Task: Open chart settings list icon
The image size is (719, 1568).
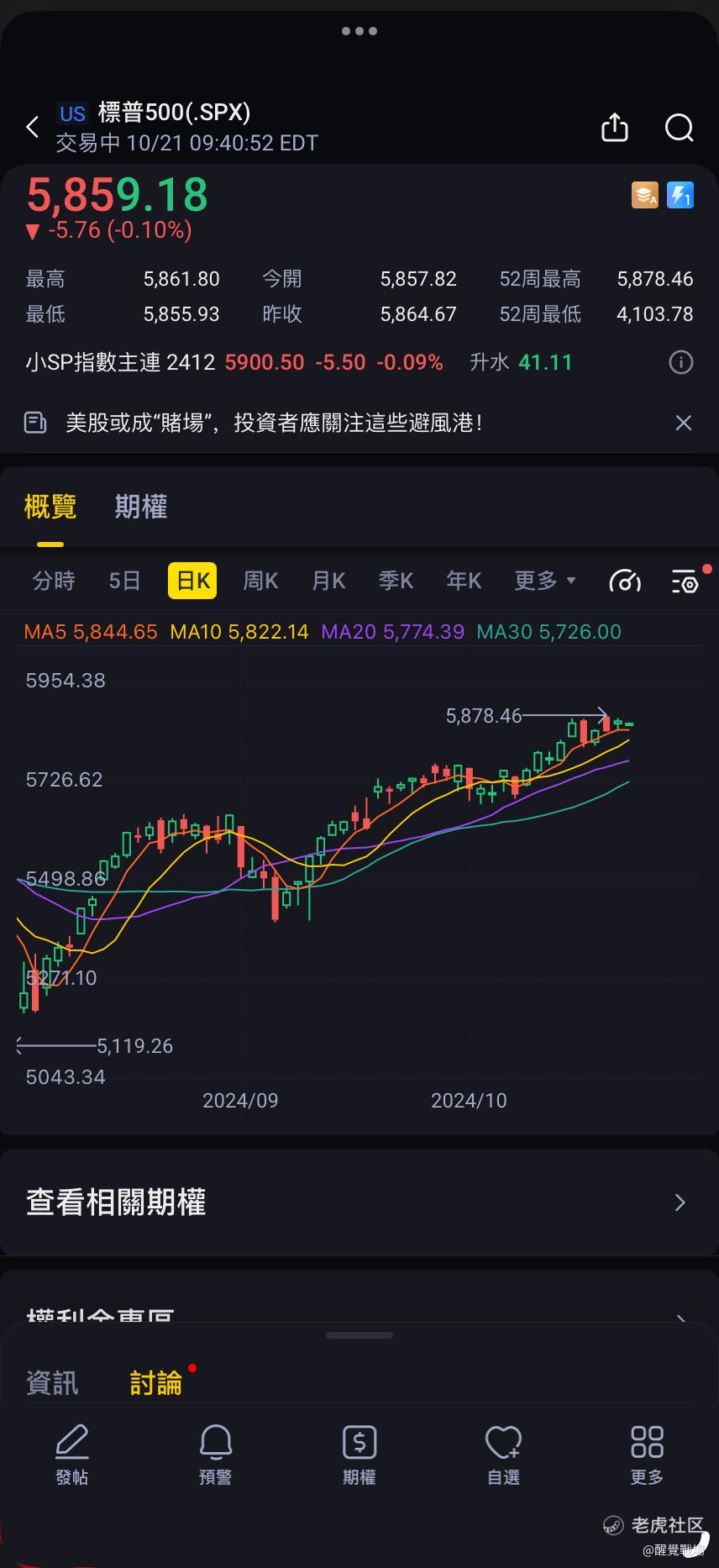Action: [686, 581]
